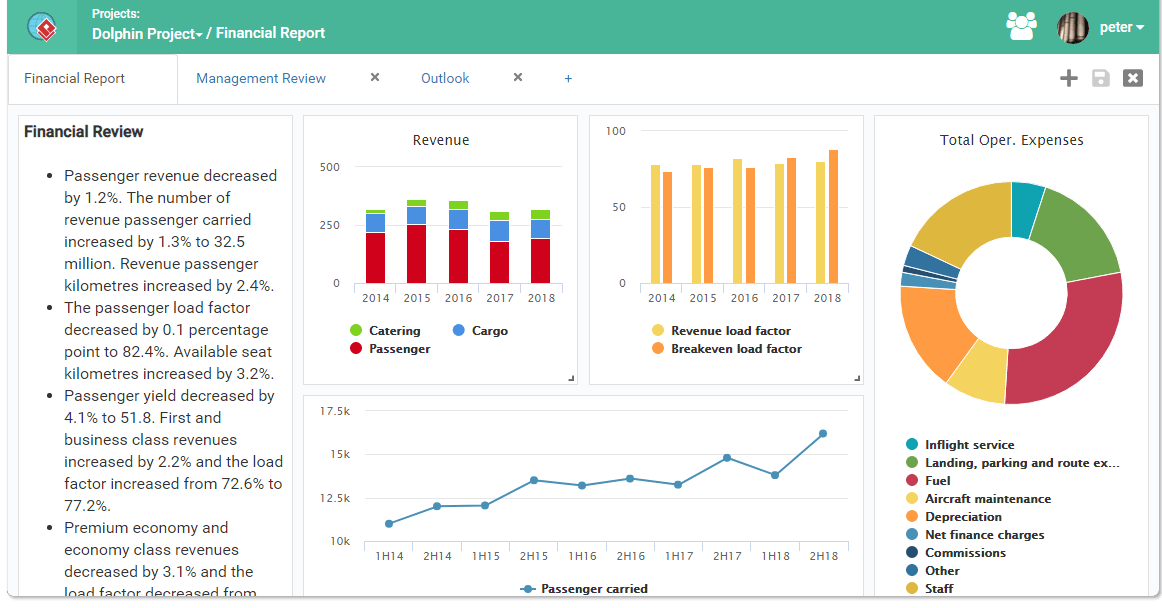1162x608 pixels.
Task: Click the save dashboard icon
Action: (x=1100, y=78)
